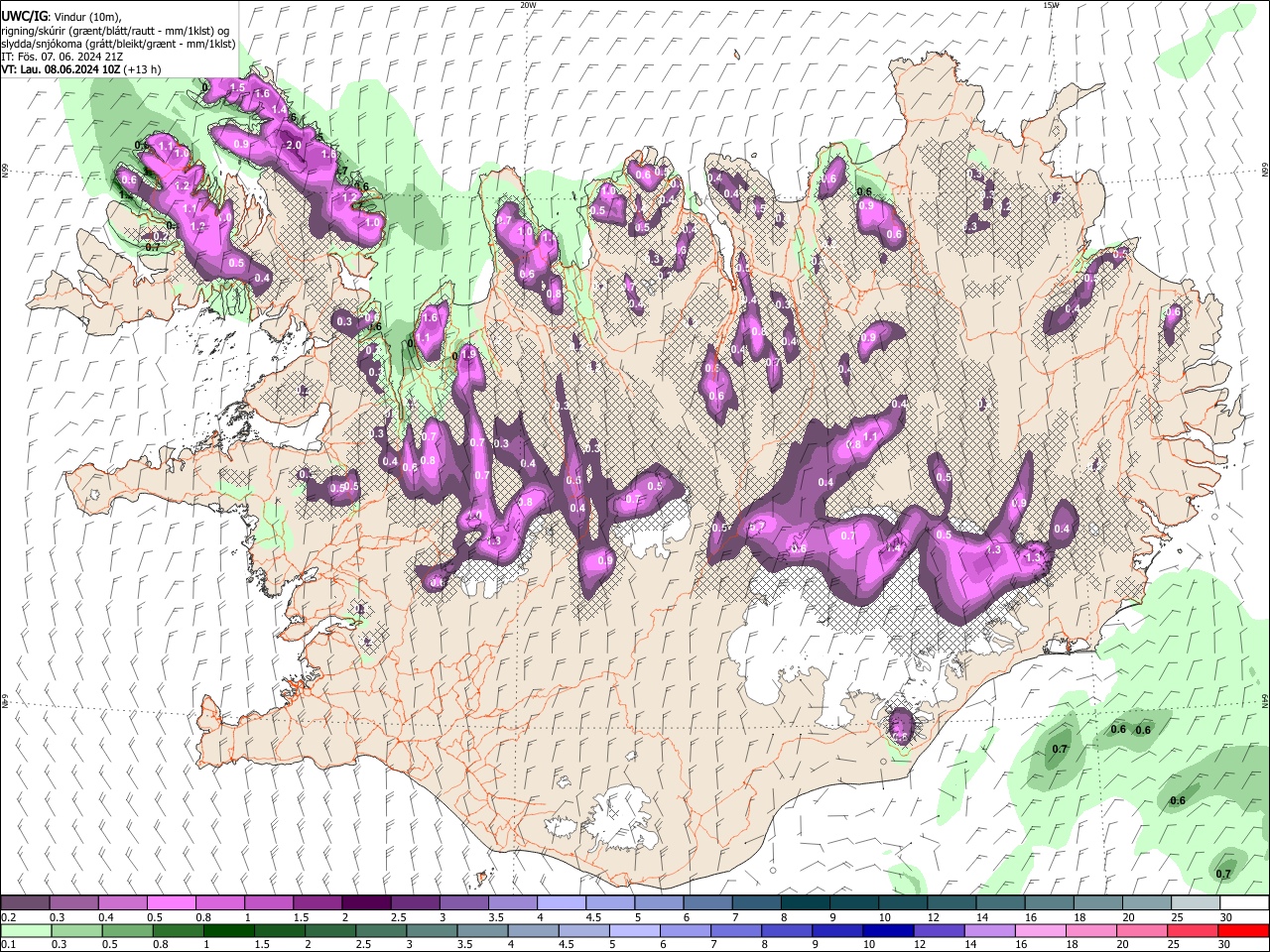Click the '30' label on the upper legend

point(1225,917)
